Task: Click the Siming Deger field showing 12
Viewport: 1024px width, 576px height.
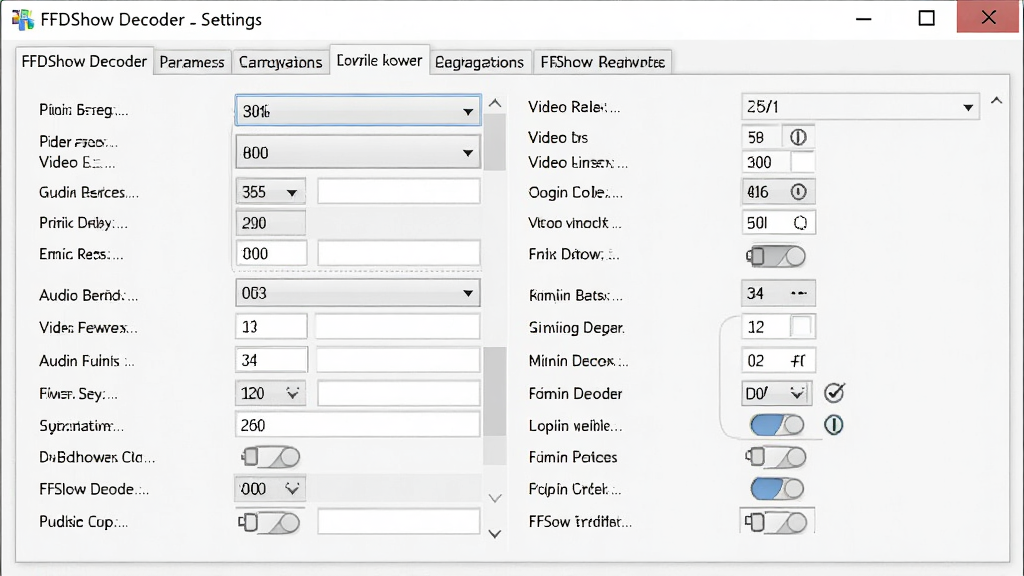Action: [x=765, y=327]
